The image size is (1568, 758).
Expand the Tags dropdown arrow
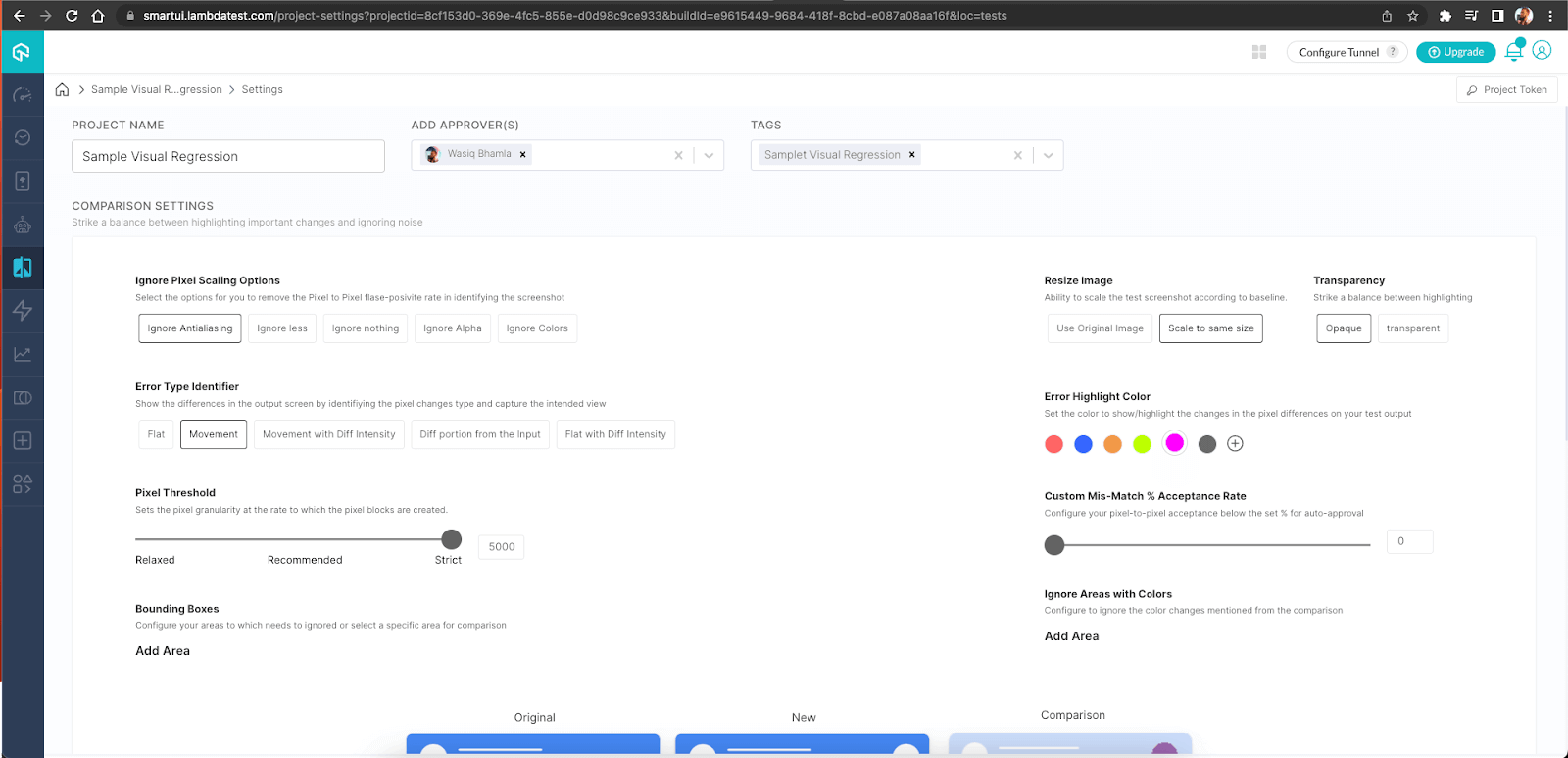point(1048,155)
